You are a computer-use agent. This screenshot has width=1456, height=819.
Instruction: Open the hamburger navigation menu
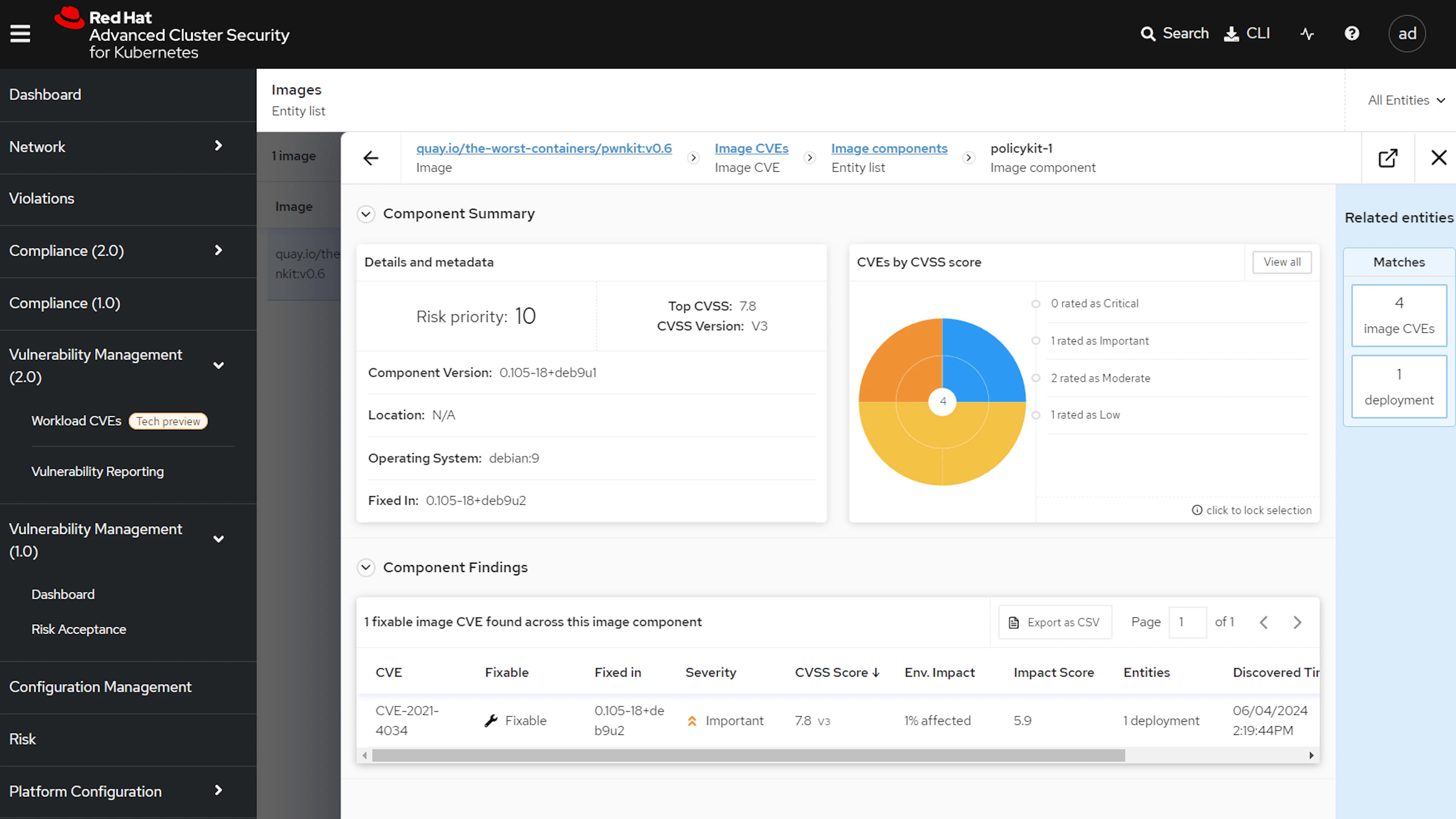pos(20,34)
